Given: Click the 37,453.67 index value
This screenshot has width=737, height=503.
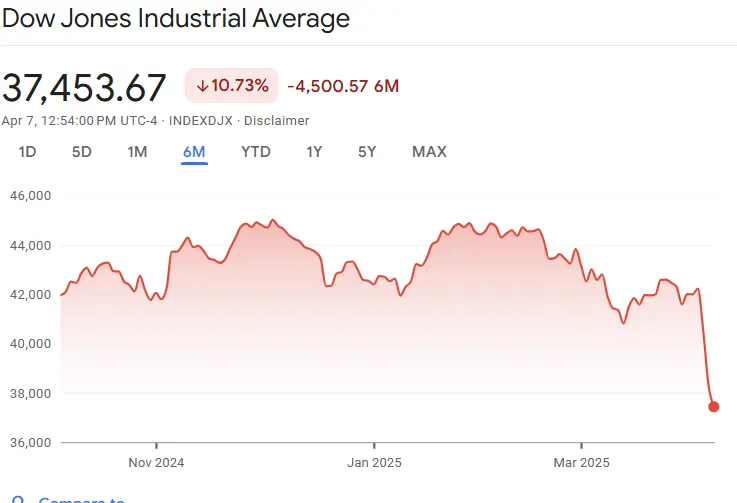Looking at the screenshot, I should click(84, 88).
